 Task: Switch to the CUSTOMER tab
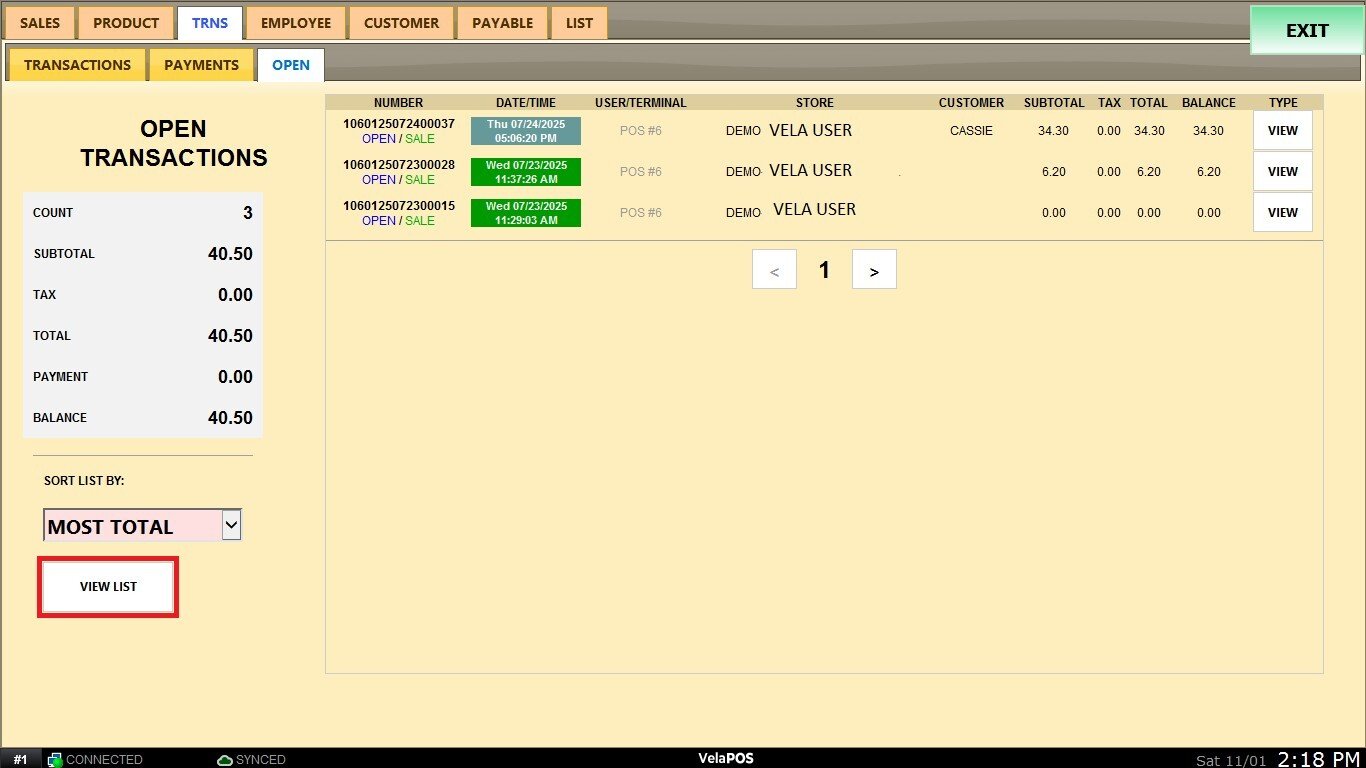pos(401,23)
